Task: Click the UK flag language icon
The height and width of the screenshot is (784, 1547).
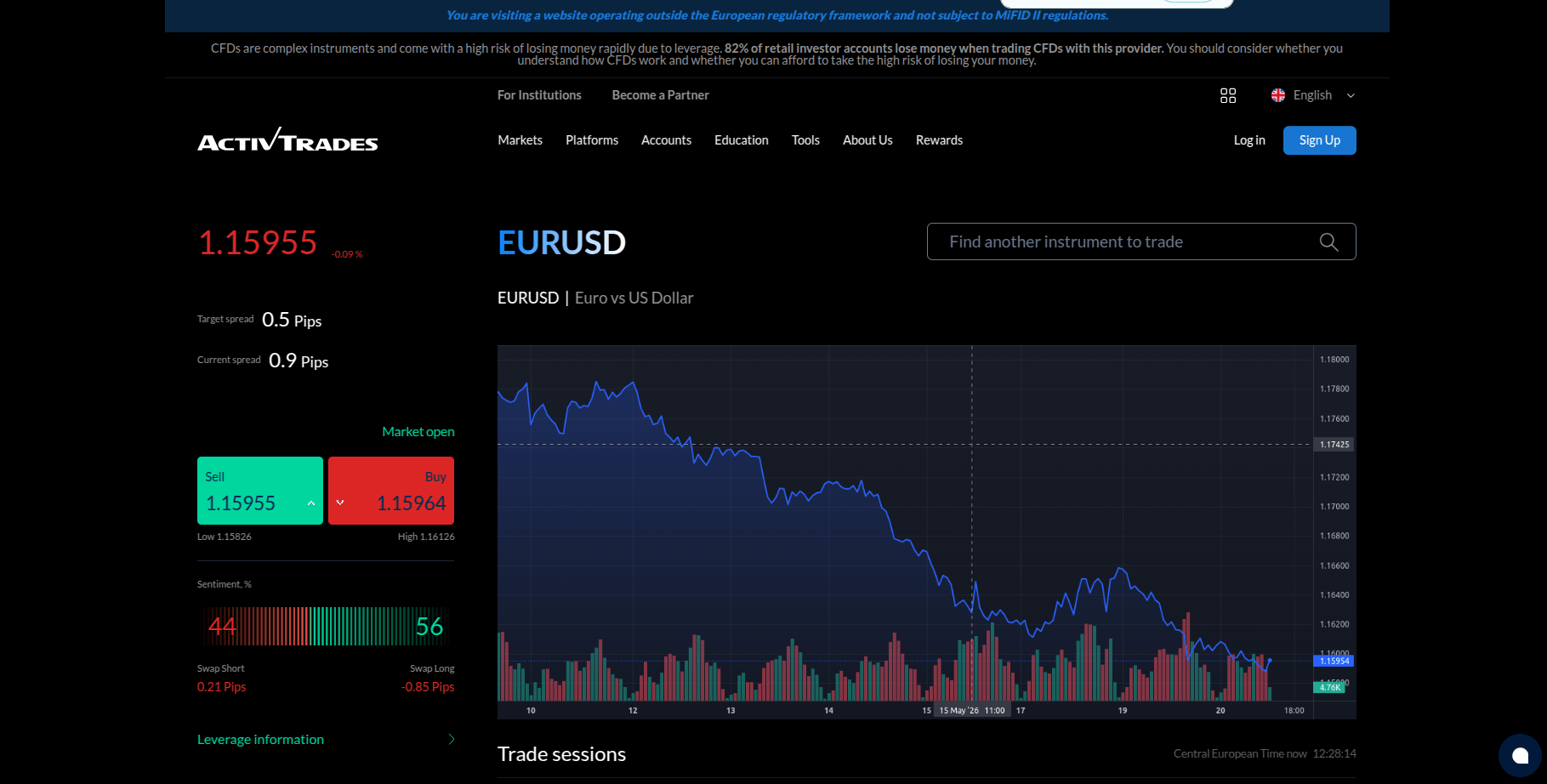Action: tap(1278, 95)
